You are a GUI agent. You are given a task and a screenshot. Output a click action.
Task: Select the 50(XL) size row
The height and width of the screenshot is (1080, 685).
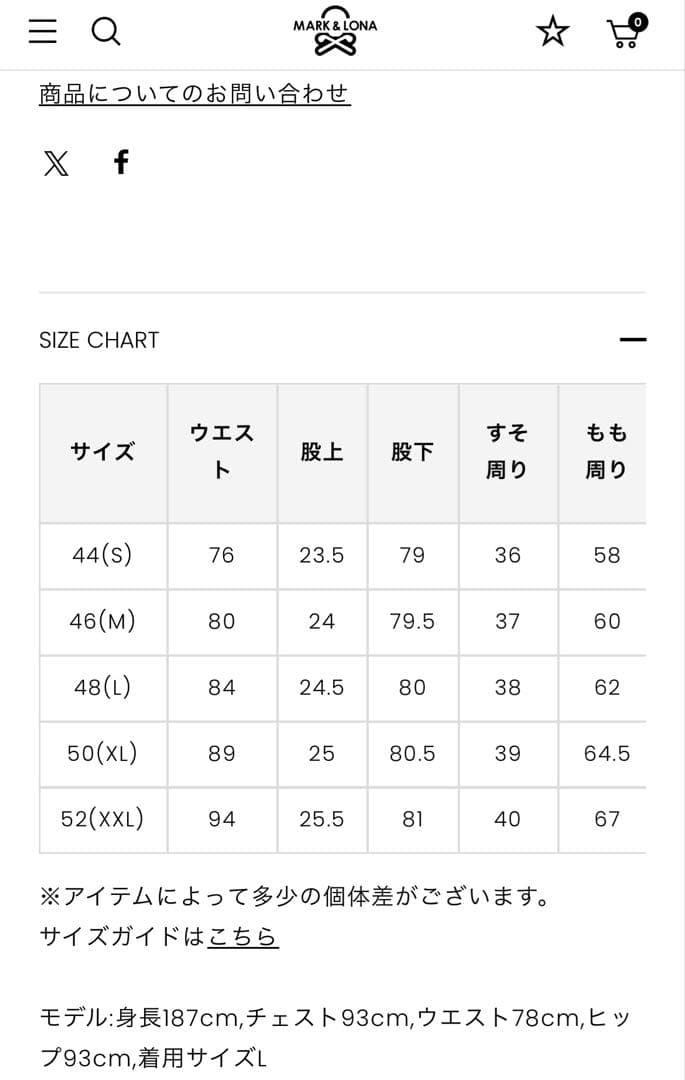click(102, 753)
